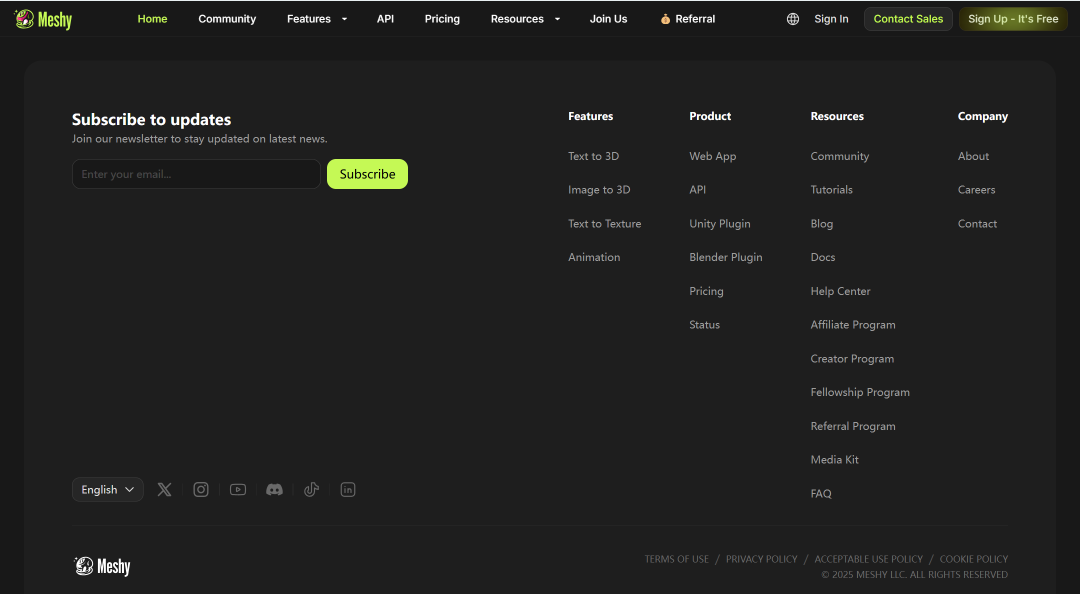
Task: Click Sign Up - It's Free button
Action: click(1013, 19)
